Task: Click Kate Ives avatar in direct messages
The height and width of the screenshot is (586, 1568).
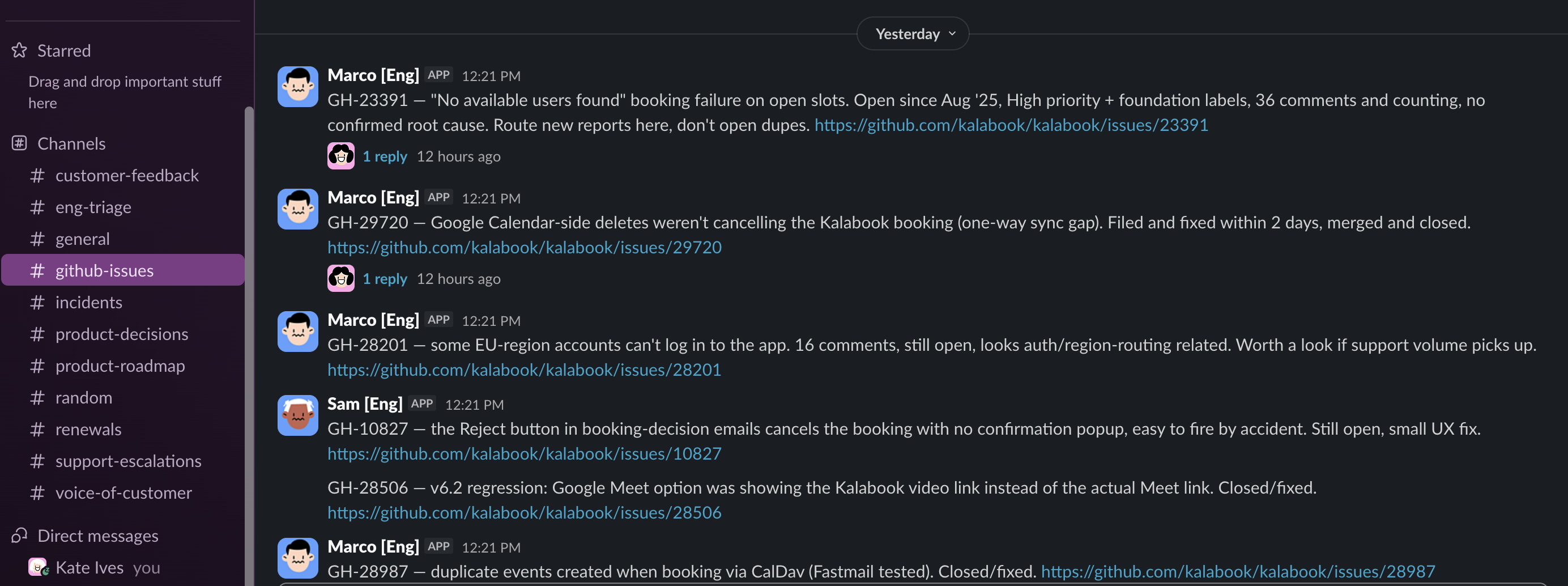Action: pyautogui.click(x=39, y=567)
